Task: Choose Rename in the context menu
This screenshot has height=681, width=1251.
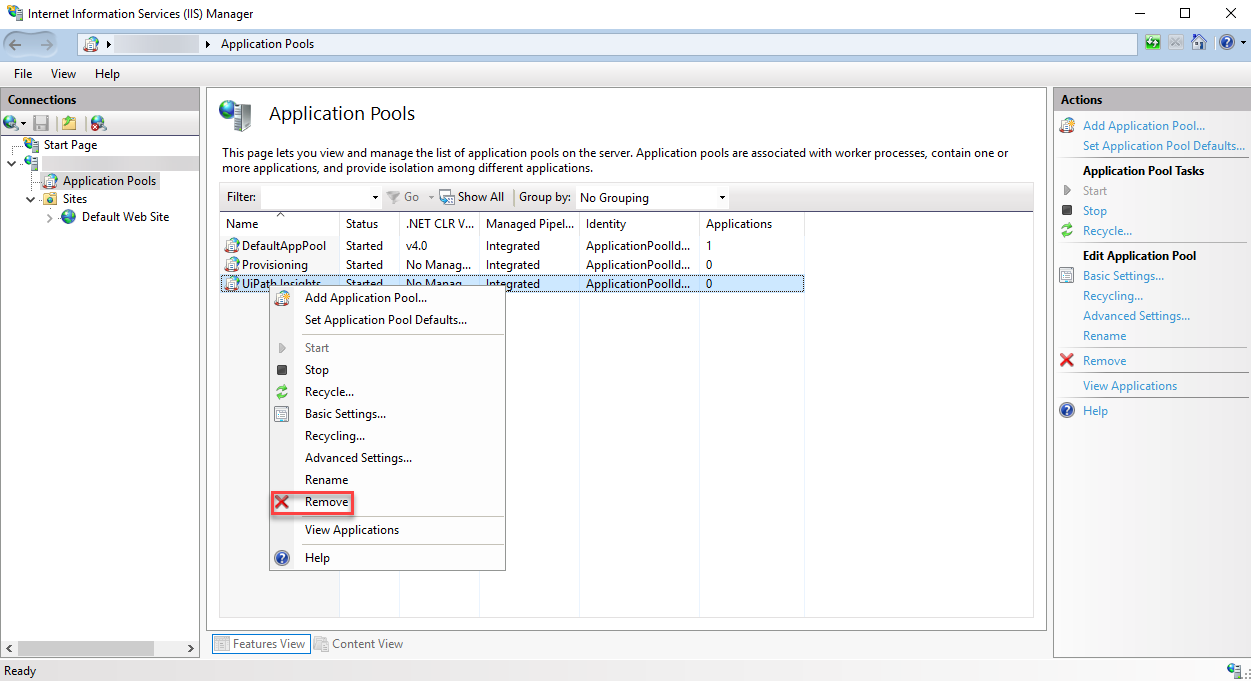Action: point(327,480)
